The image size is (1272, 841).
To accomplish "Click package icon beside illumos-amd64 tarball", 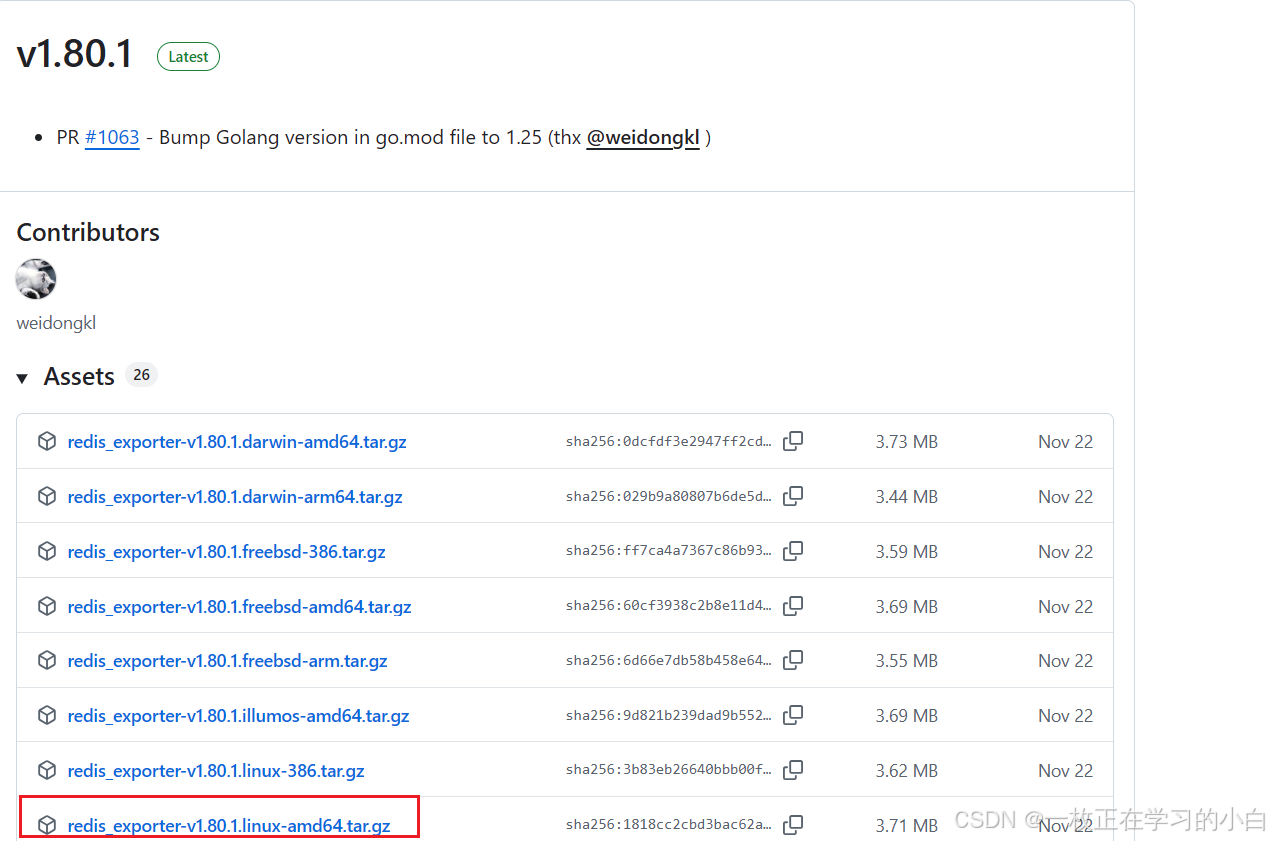I will tap(47, 715).
